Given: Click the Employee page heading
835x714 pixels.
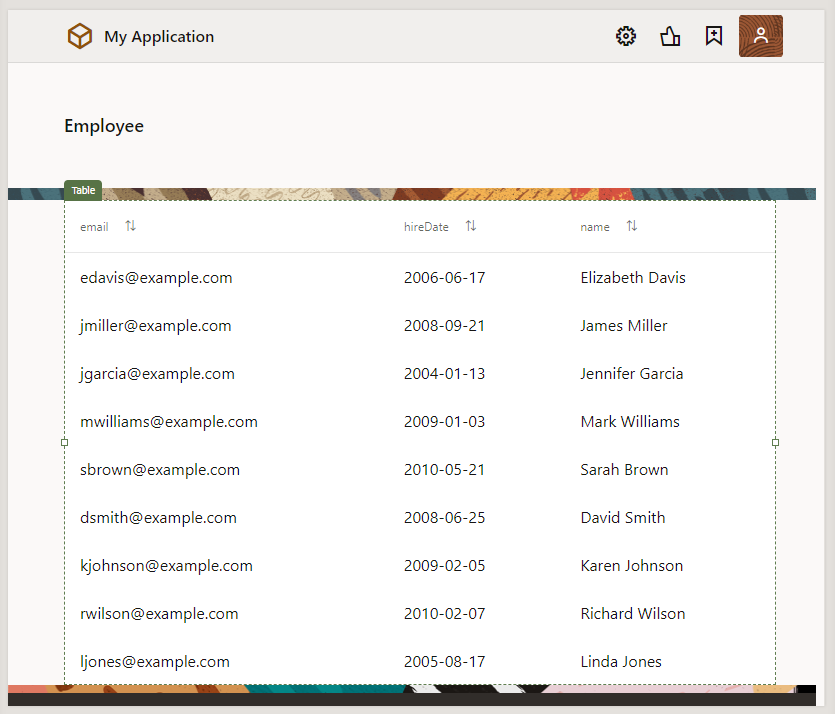Looking at the screenshot, I should (104, 126).
